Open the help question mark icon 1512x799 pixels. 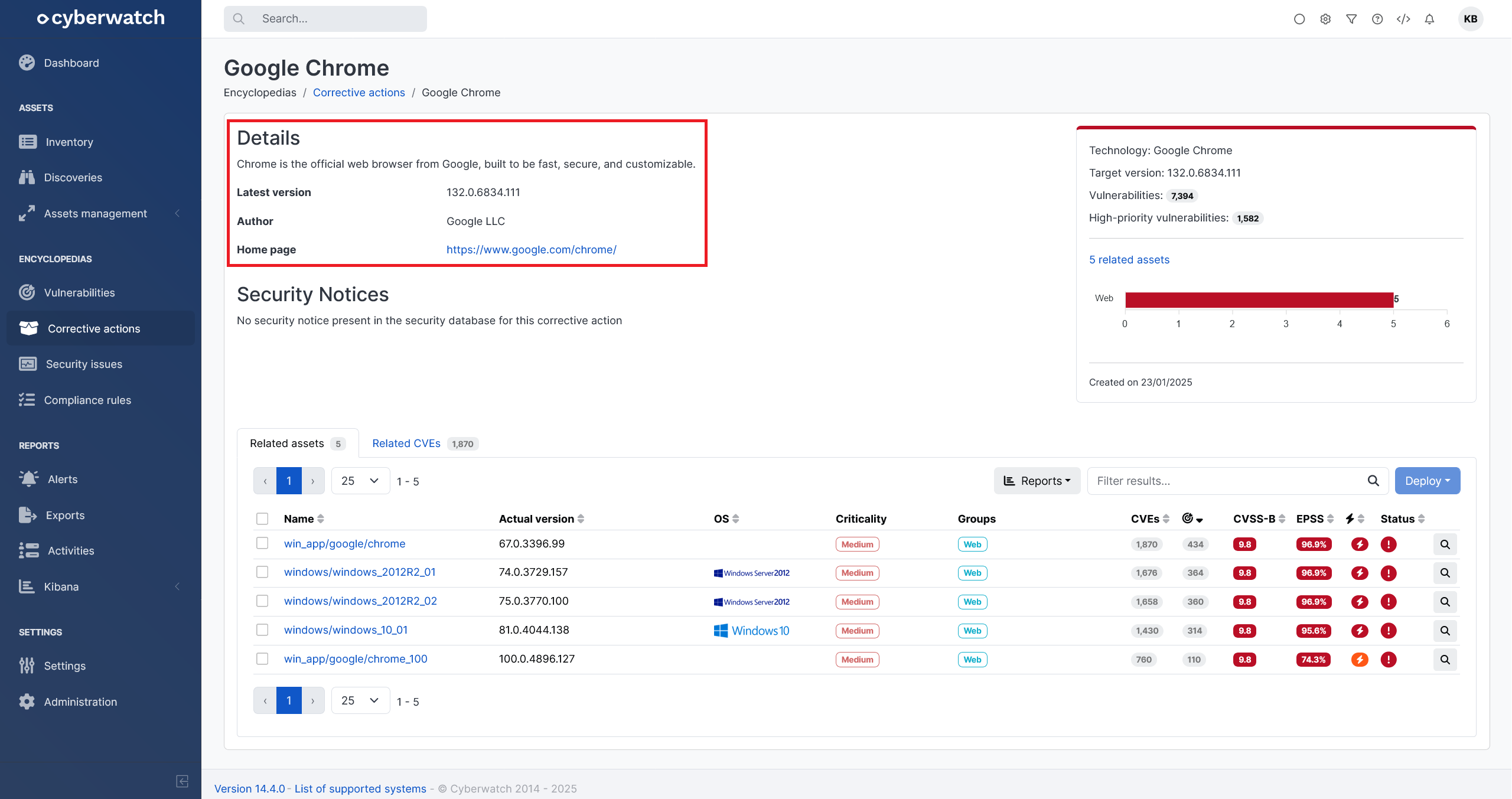(1377, 19)
